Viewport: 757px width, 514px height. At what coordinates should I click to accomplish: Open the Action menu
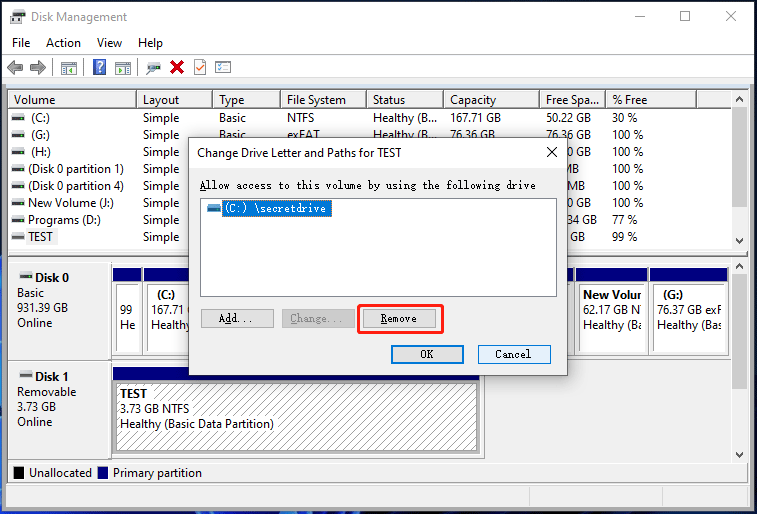[63, 43]
